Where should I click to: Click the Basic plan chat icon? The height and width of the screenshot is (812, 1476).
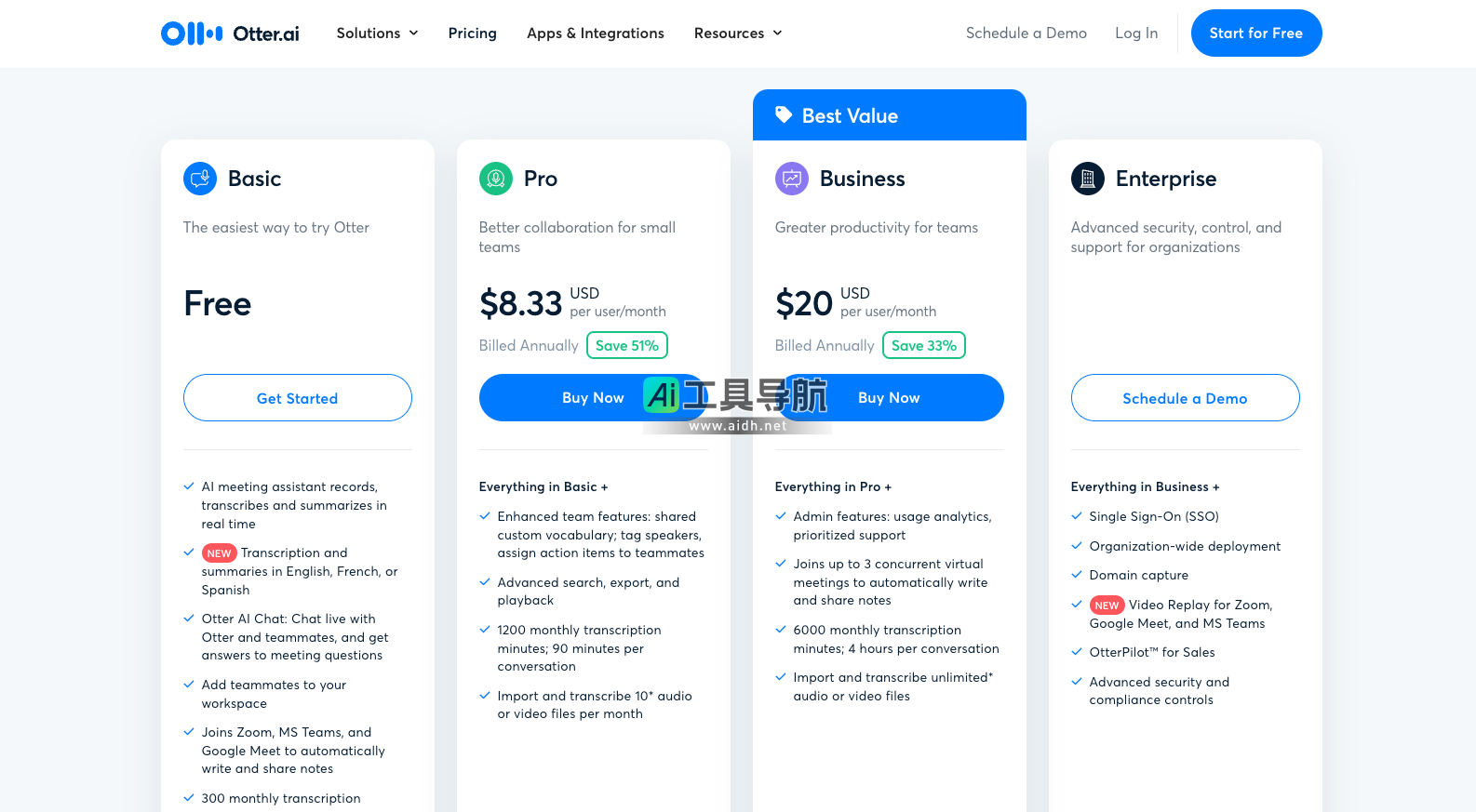point(200,179)
